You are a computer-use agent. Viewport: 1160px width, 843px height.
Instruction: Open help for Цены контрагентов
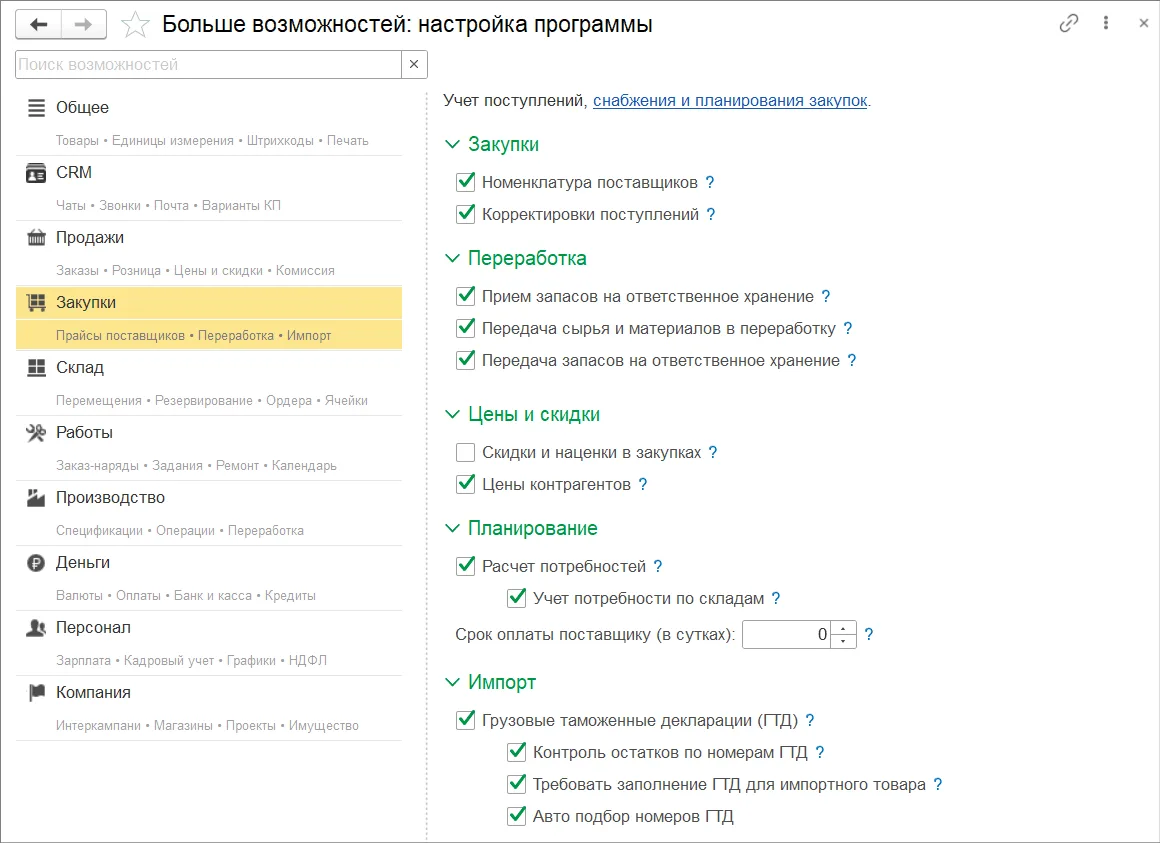tap(643, 484)
